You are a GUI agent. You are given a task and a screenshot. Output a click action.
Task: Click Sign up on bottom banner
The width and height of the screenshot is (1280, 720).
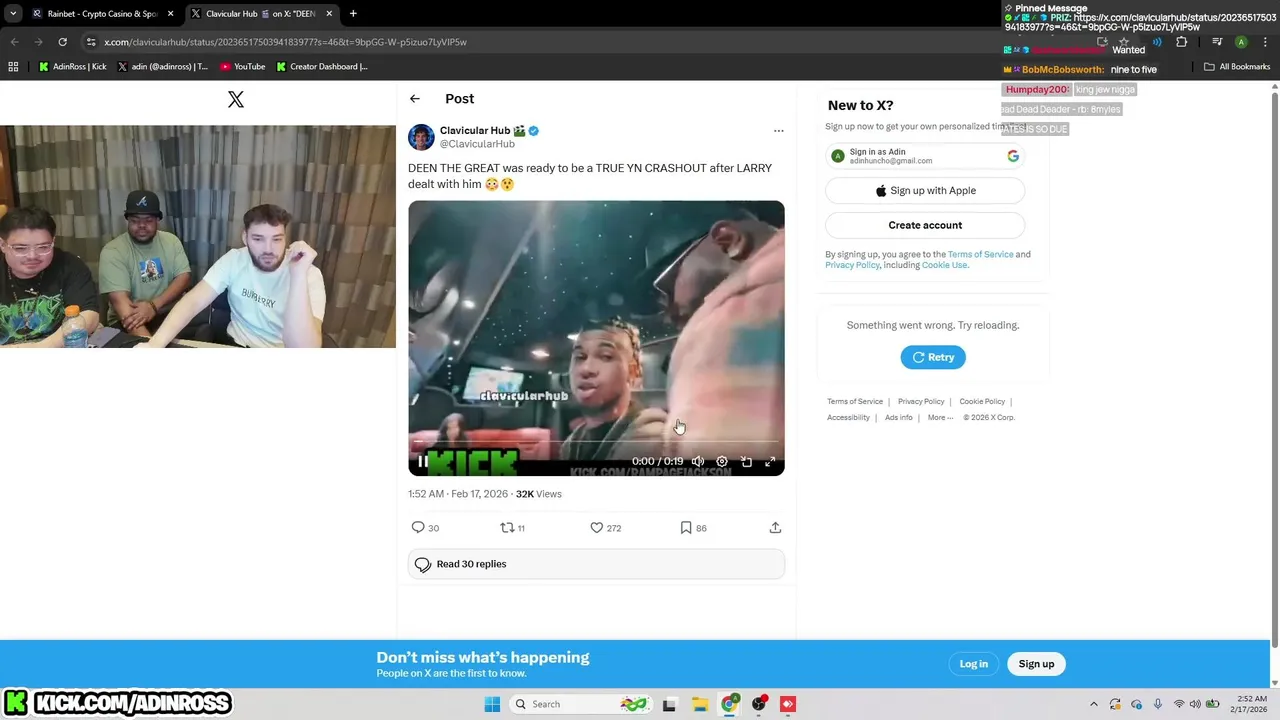(x=1036, y=664)
